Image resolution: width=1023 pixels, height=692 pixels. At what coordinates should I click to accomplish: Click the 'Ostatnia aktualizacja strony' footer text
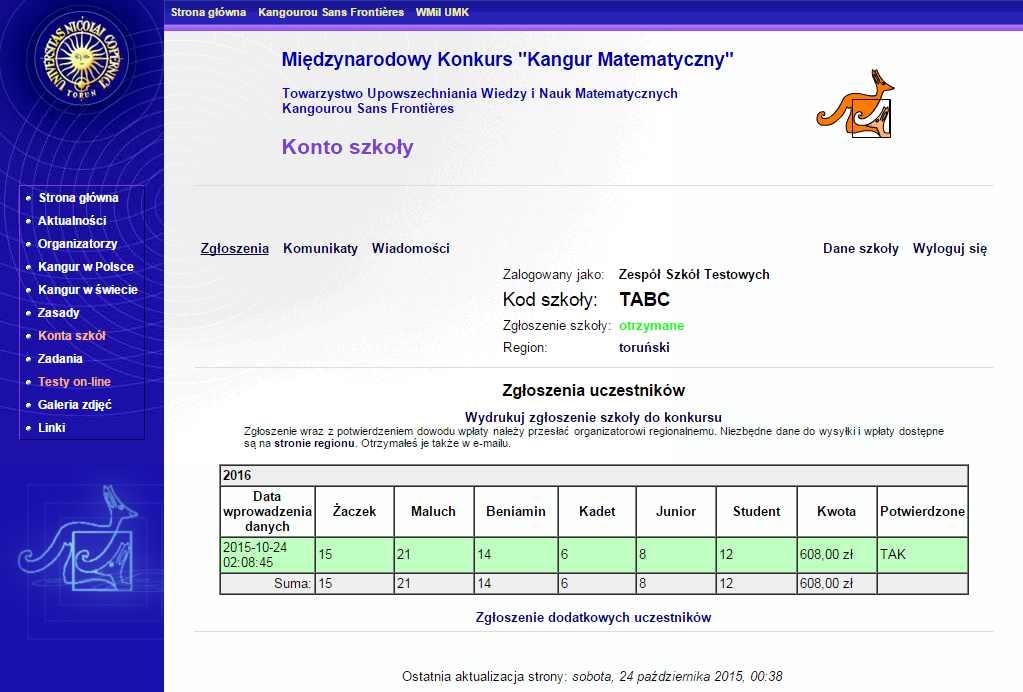click(x=592, y=677)
